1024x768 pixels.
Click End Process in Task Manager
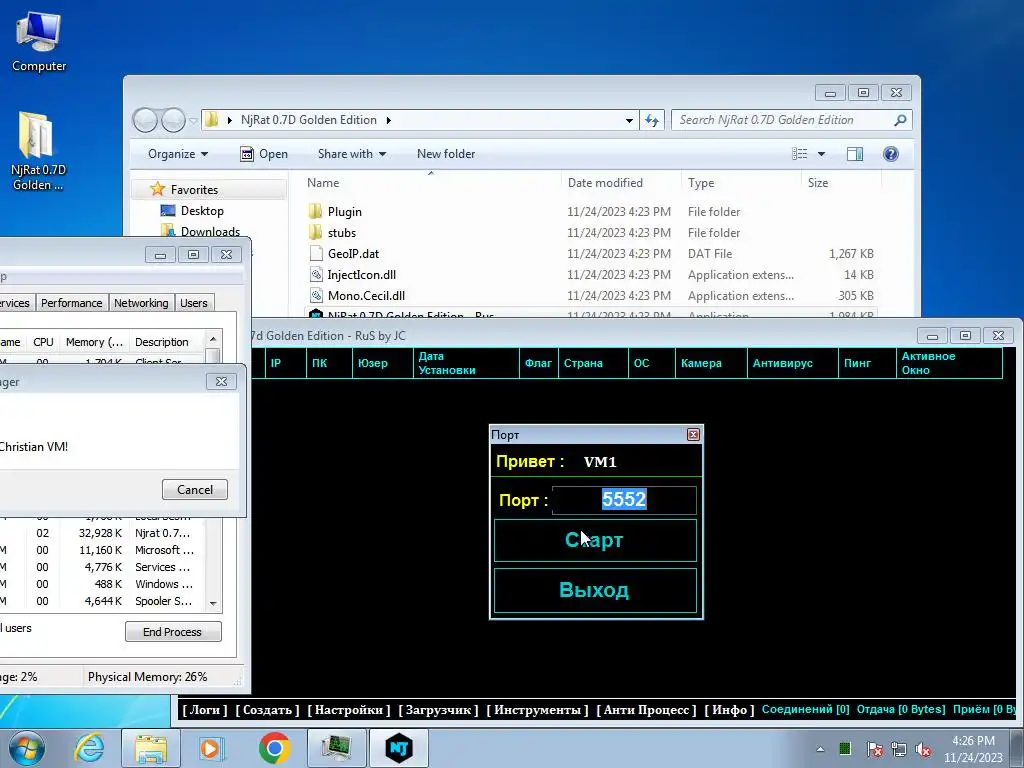click(173, 632)
